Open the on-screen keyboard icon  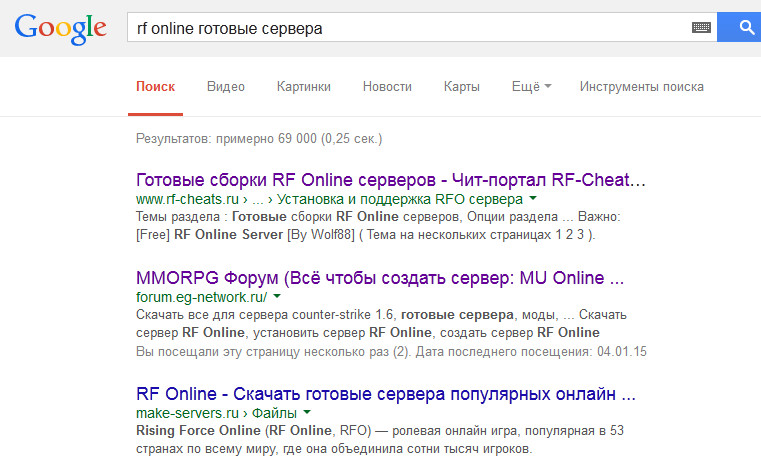tap(701, 28)
